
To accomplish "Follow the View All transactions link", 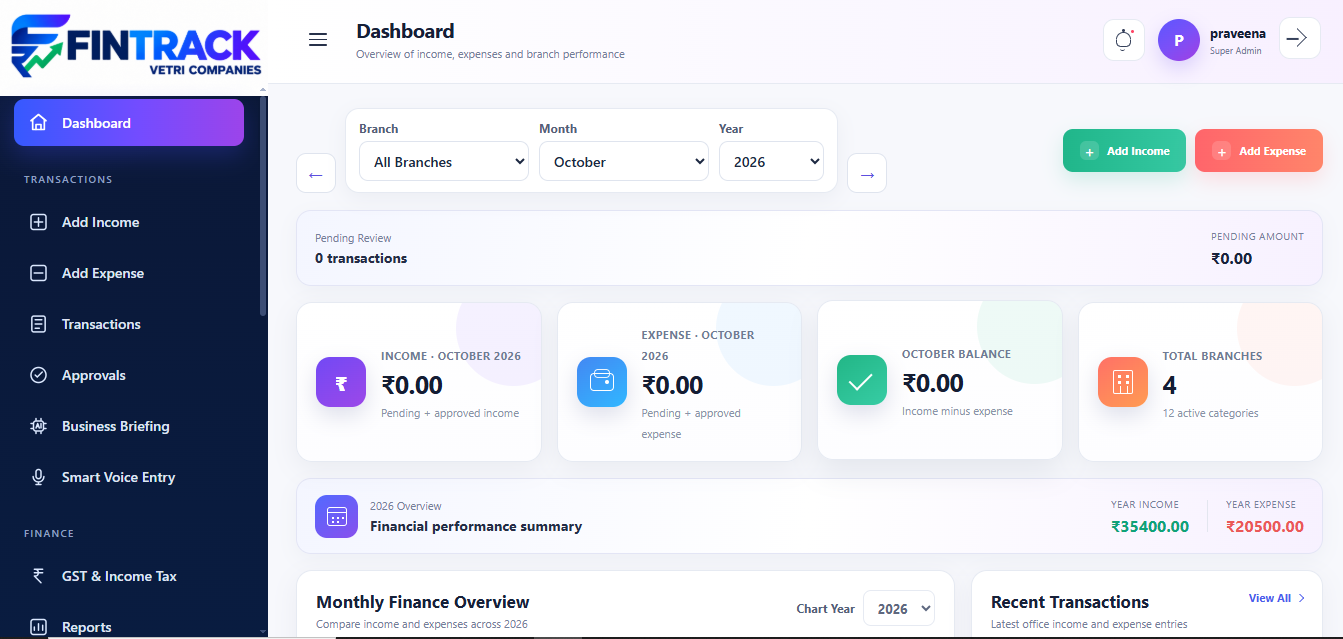I will [x=1277, y=598].
